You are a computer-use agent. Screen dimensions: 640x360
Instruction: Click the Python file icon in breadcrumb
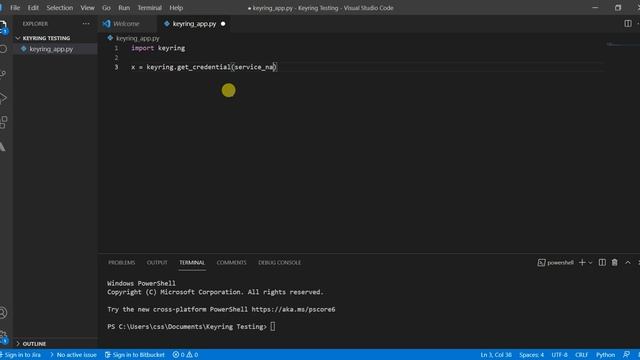(110, 38)
